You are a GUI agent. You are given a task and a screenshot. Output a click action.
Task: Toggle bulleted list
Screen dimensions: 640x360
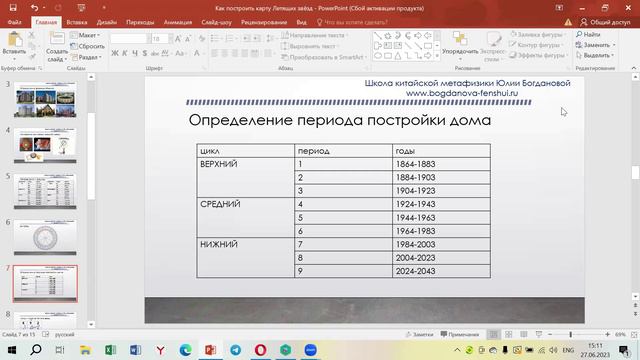(216, 38)
